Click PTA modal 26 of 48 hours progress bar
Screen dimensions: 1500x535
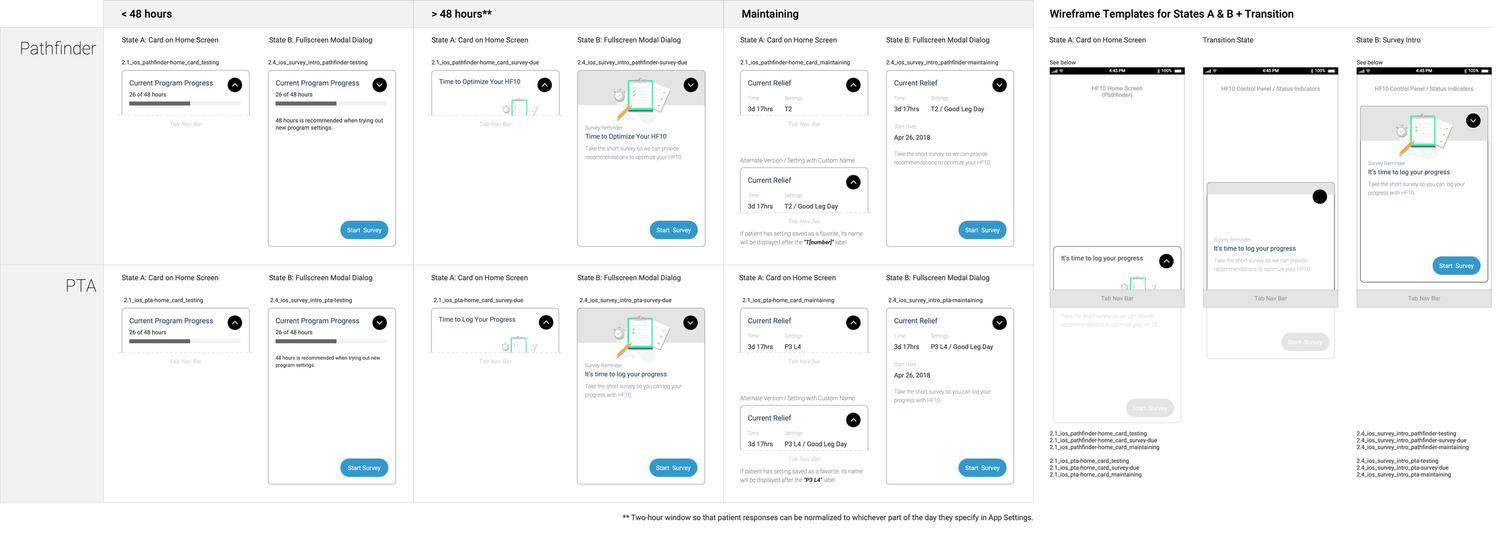tap(330, 340)
